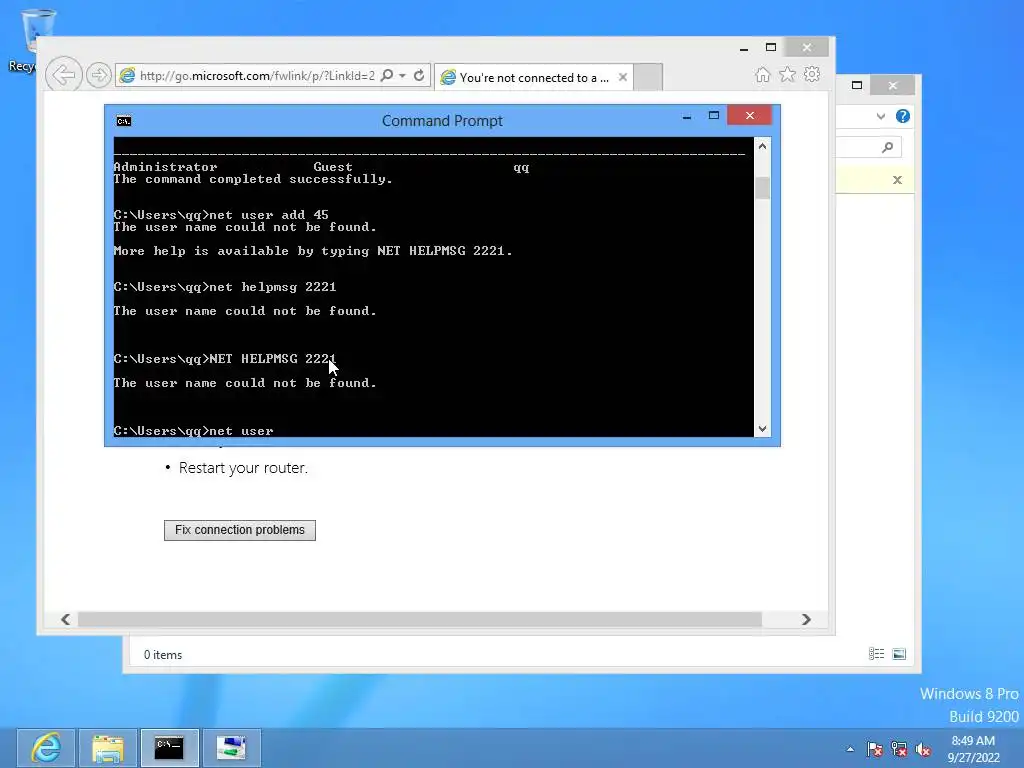Minimize the Command Prompt window
The height and width of the screenshot is (768, 1024).
686,117
